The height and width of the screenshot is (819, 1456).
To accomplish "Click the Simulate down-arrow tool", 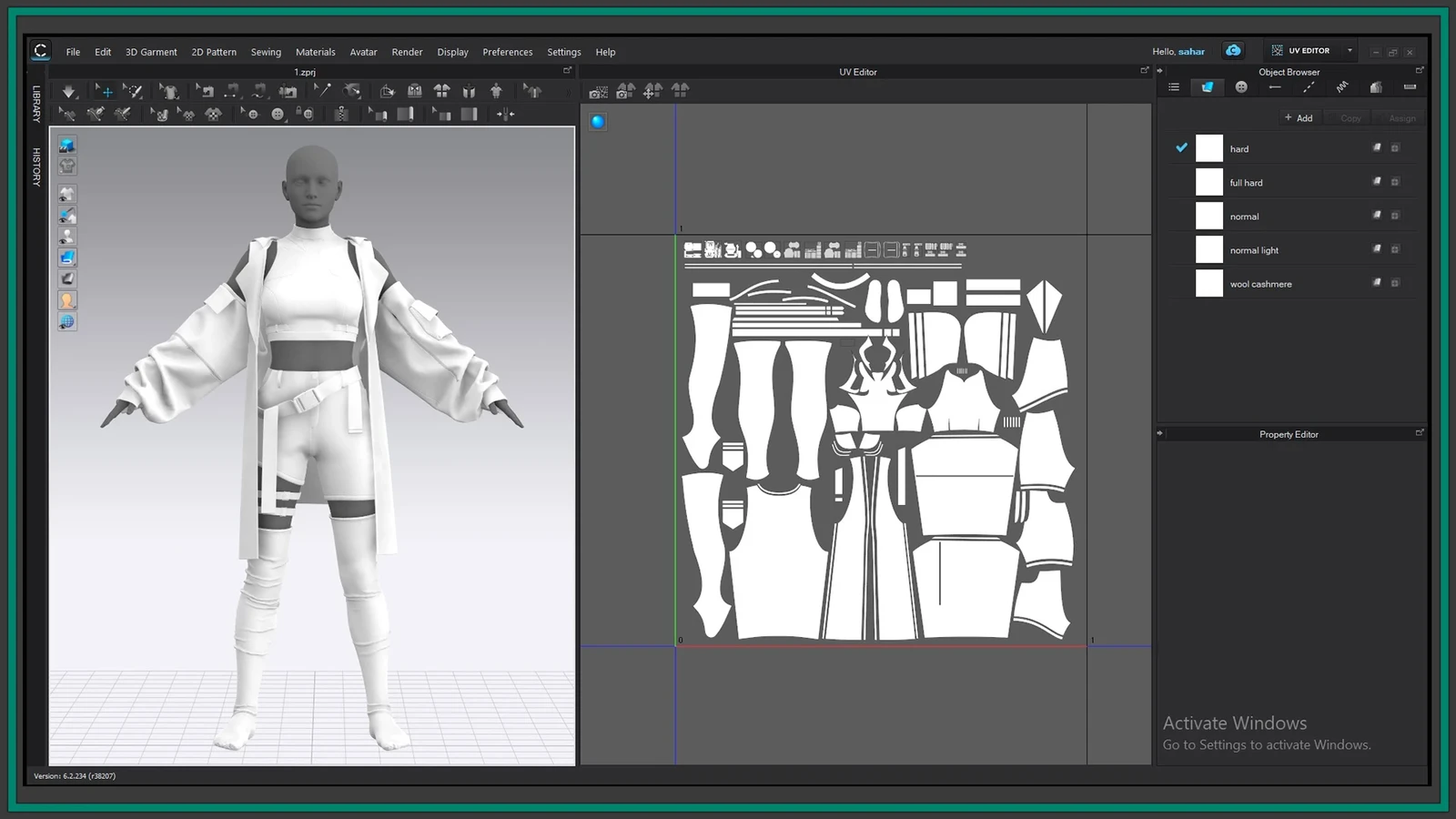I will [x=68, y=91].
